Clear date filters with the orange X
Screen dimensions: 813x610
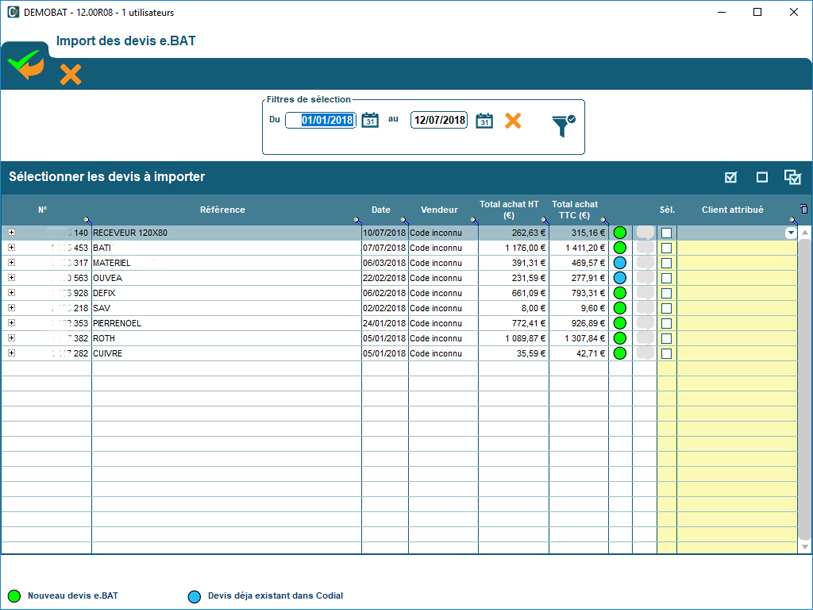513,121
